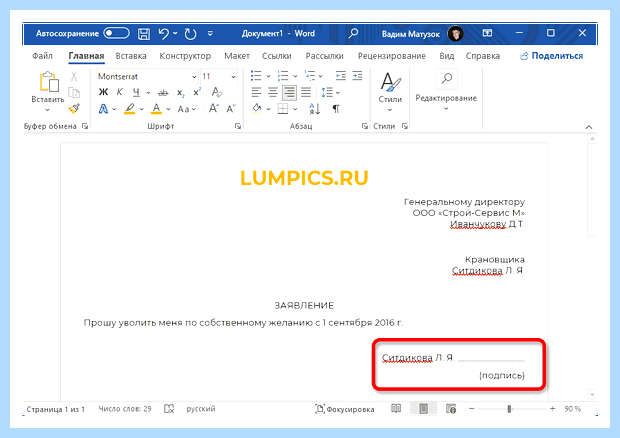Click the Numbering list icon
This screenshot has height=438, width=620.
283,76
